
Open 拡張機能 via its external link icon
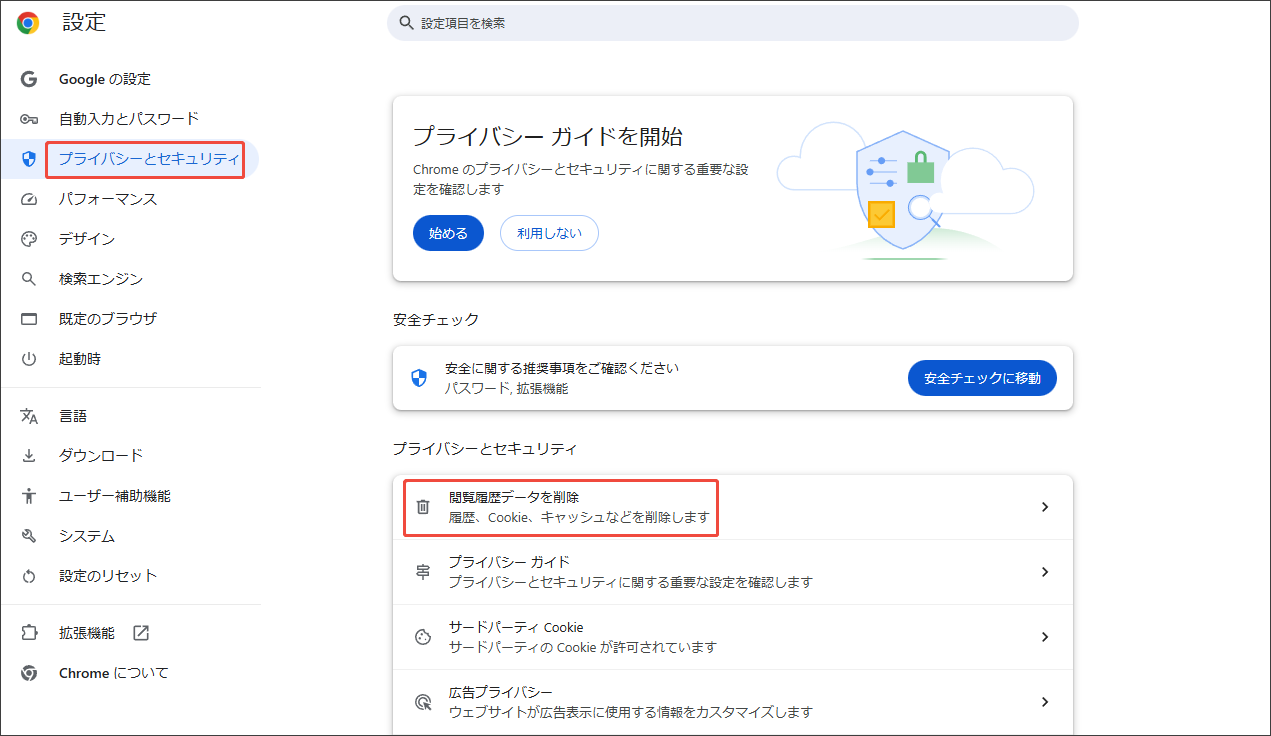click(x=139, y=632)
